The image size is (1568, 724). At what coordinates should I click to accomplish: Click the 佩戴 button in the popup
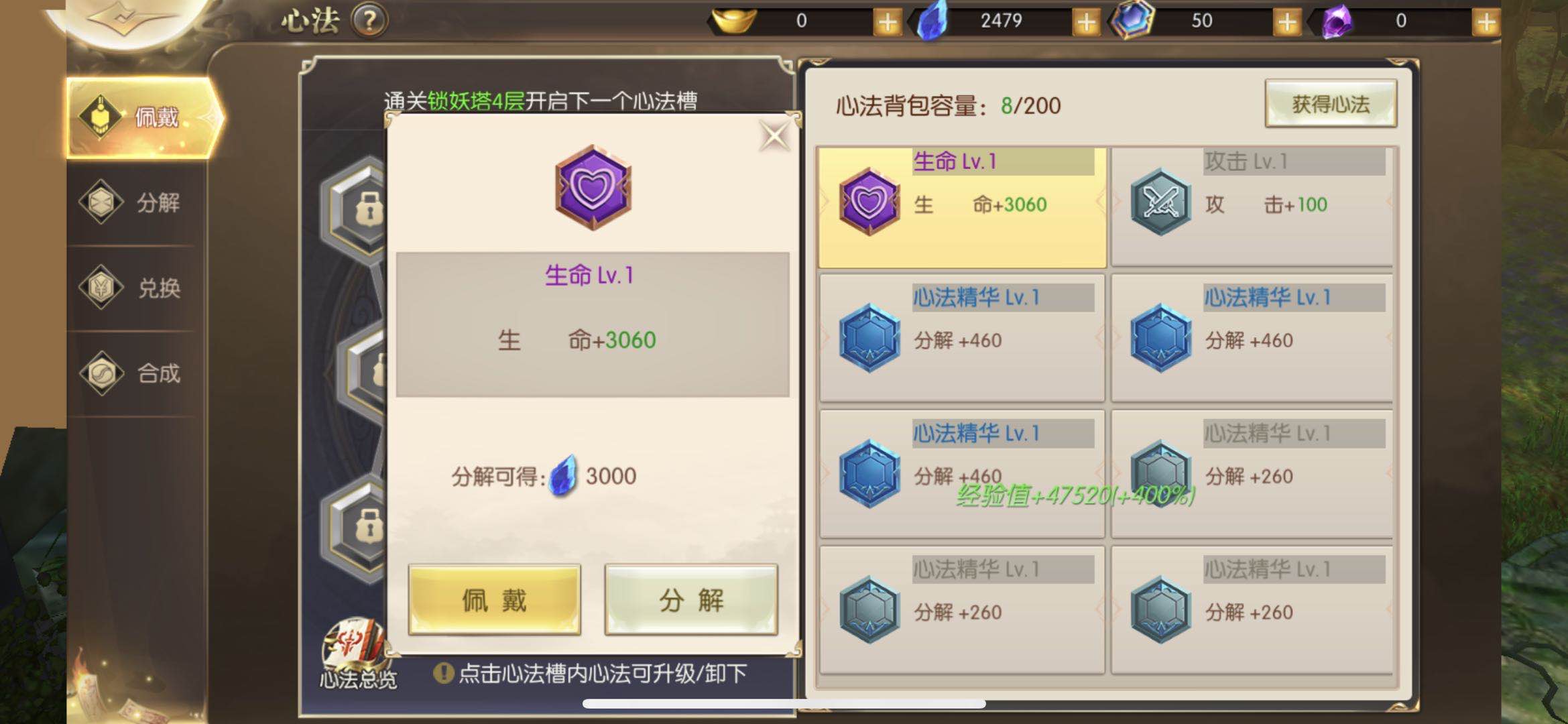[x=495, y=599]
